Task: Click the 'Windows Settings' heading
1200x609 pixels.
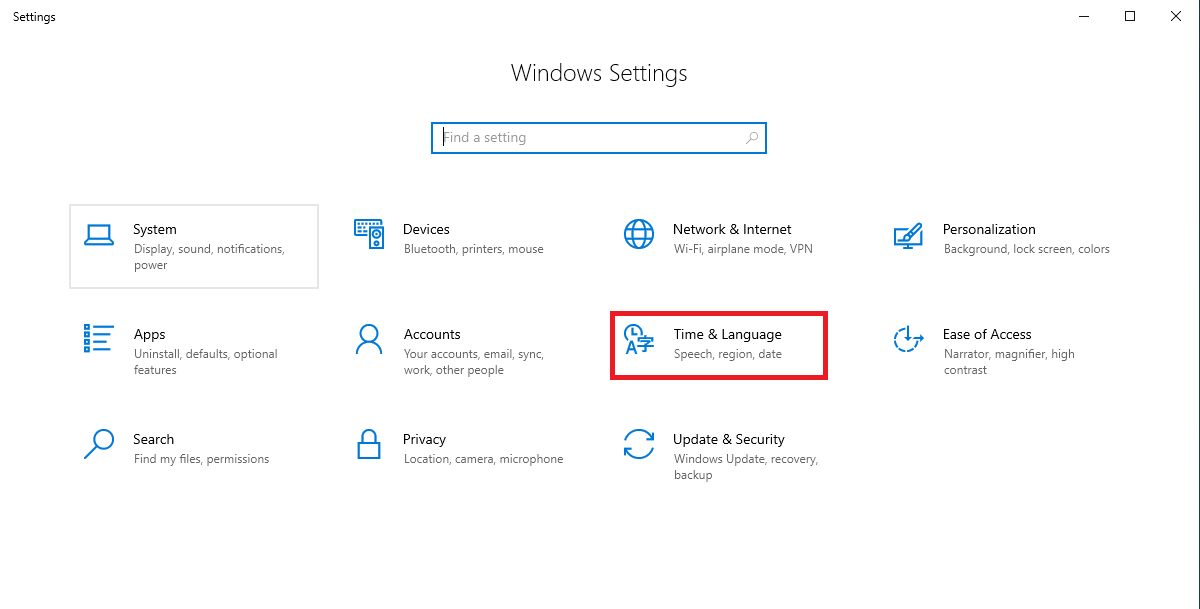Action: (599, 73)
